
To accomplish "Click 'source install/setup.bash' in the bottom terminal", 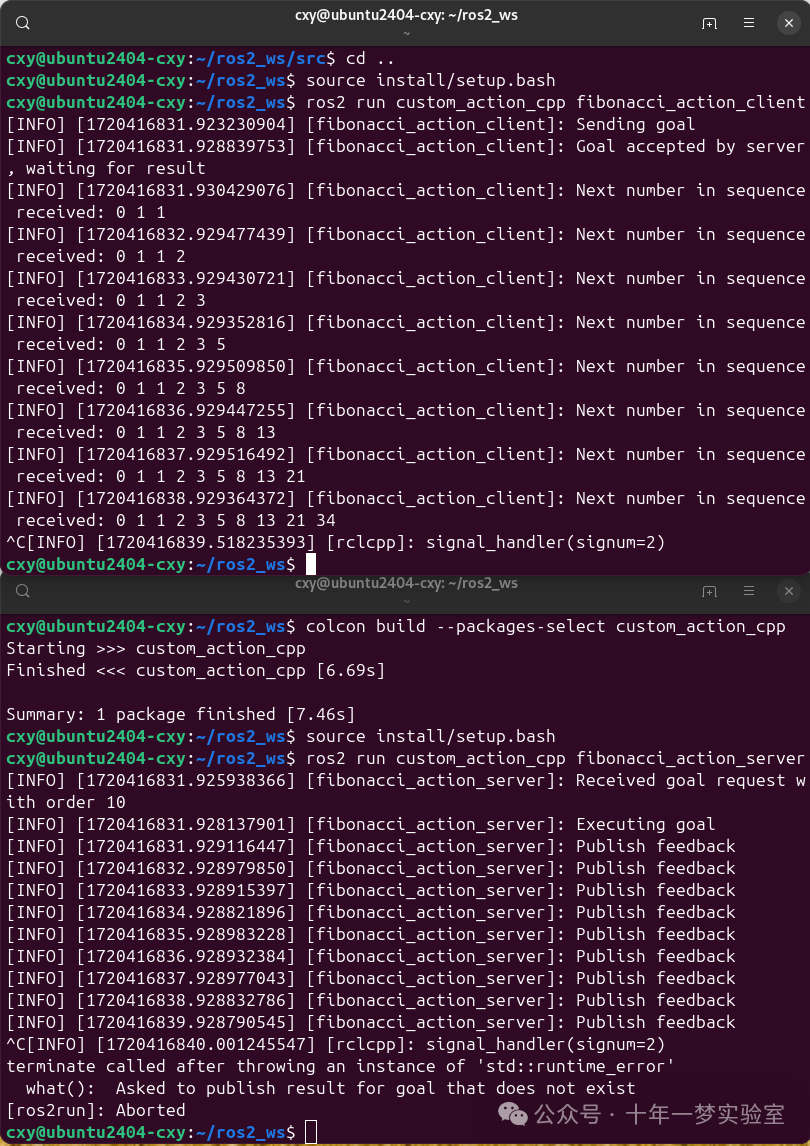I will point(431,736).
